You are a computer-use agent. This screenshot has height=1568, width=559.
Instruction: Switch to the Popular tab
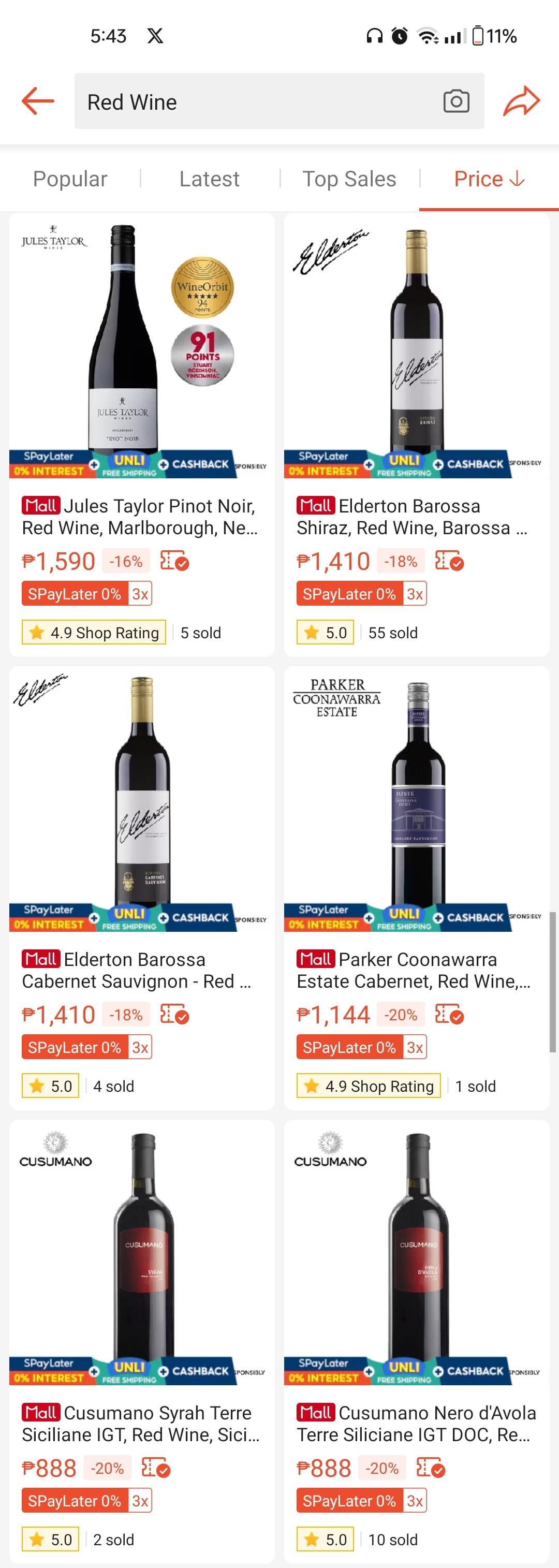[70, 179]
